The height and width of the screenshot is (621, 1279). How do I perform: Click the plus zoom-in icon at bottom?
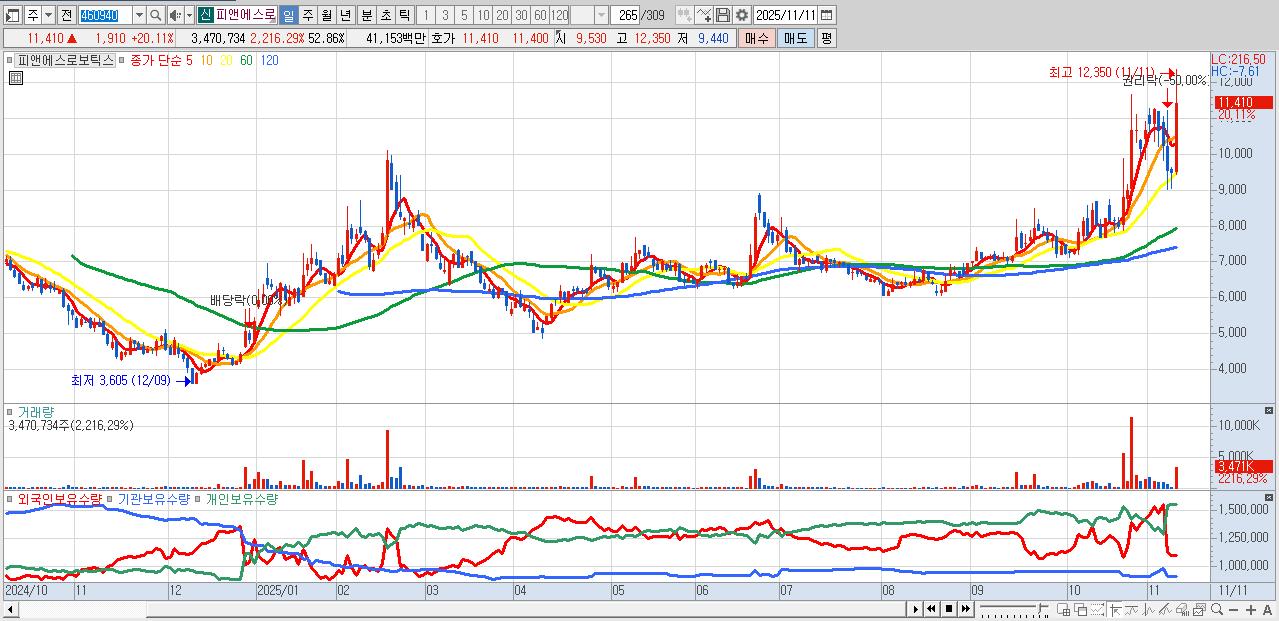pyautogui.click(x=1250, y=610)
